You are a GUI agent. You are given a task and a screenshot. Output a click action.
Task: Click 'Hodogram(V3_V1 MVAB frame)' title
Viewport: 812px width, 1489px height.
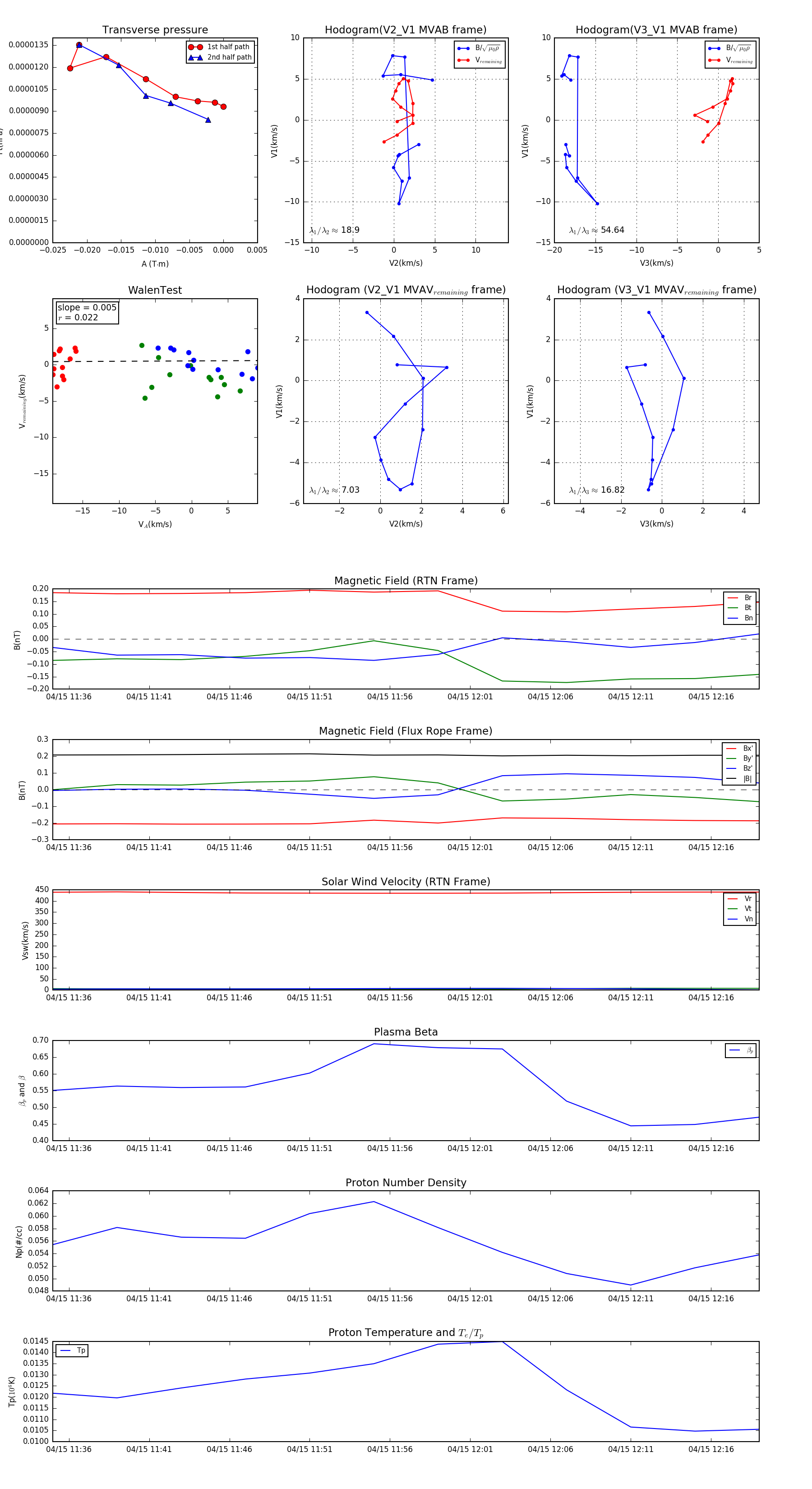coord(656,30)
